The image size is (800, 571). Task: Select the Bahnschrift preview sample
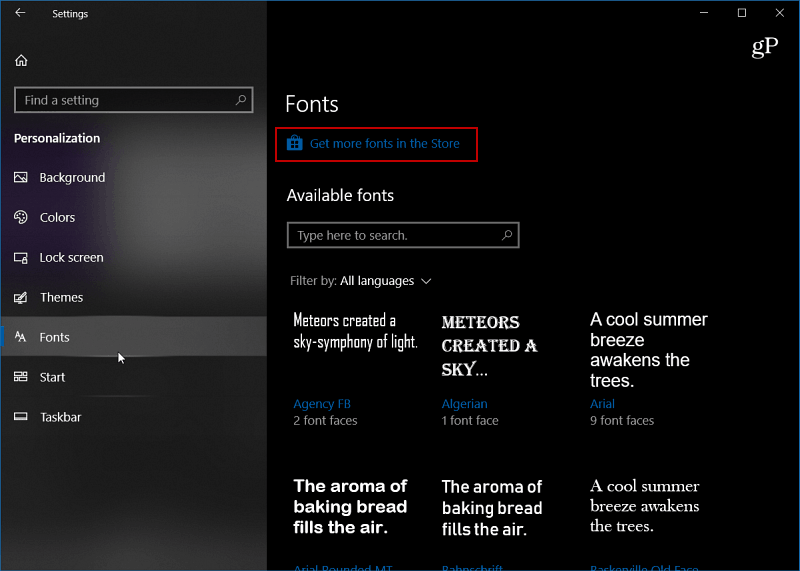coord(492,508)
